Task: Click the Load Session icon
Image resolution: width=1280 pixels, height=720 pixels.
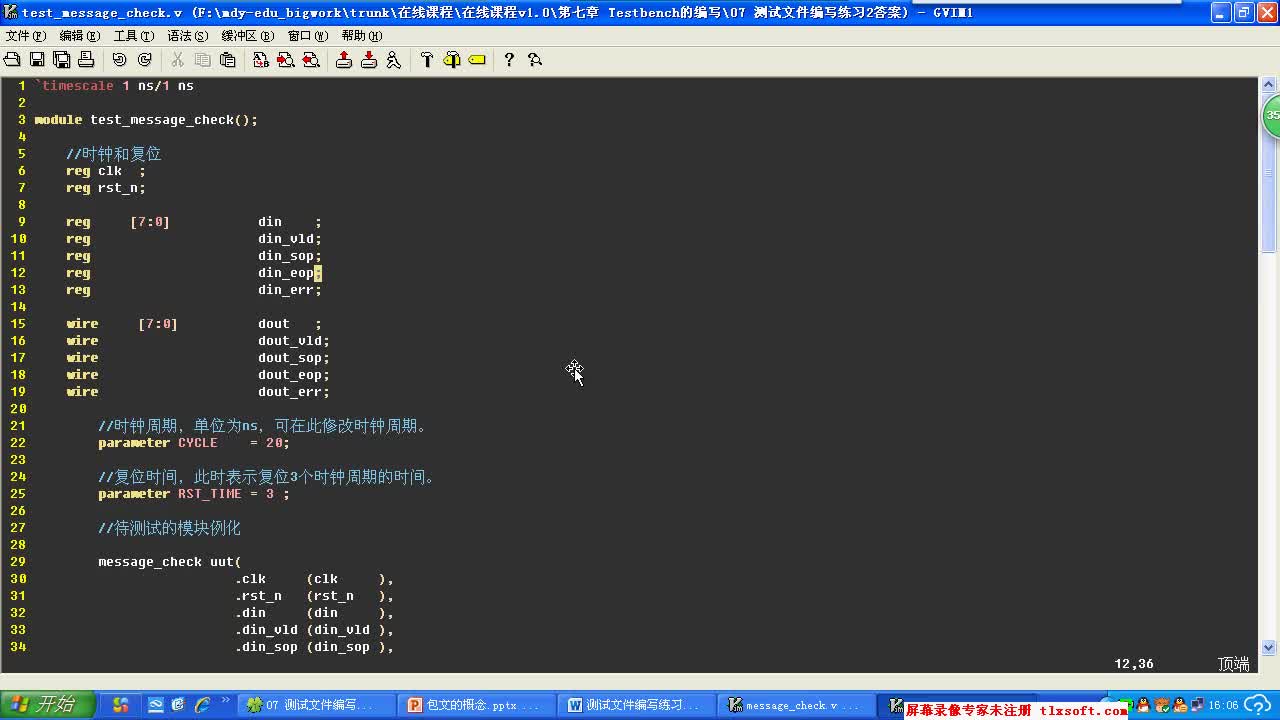Action: click(344, 60)
